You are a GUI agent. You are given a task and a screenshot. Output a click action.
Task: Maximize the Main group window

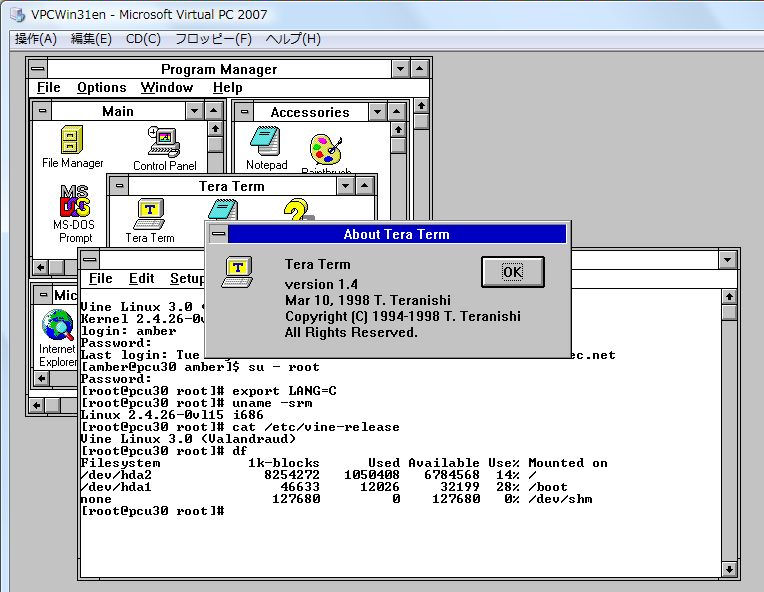point(213,111)
